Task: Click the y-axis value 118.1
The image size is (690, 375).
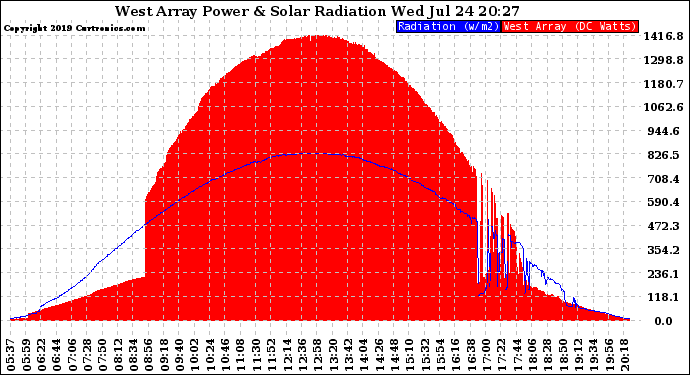Action: click(664, 297)
